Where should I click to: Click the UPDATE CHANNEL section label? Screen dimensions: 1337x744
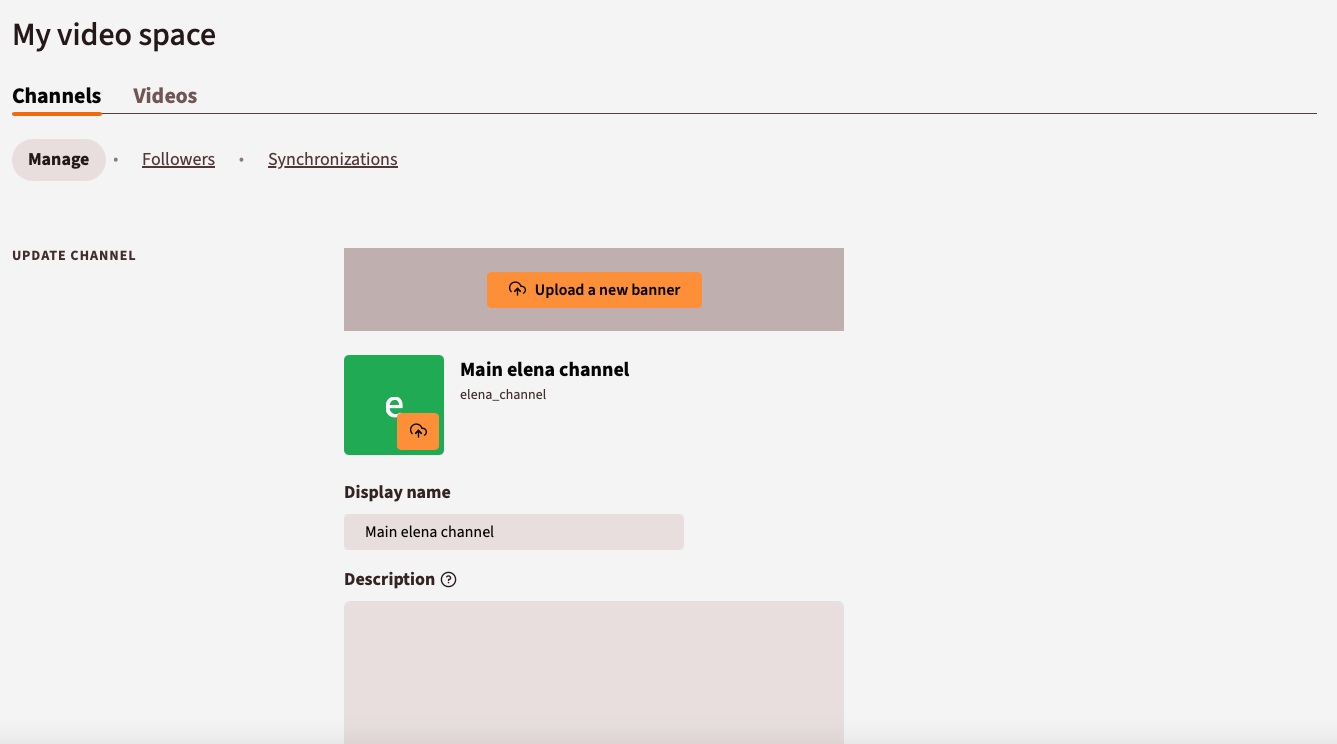point(74,255)
